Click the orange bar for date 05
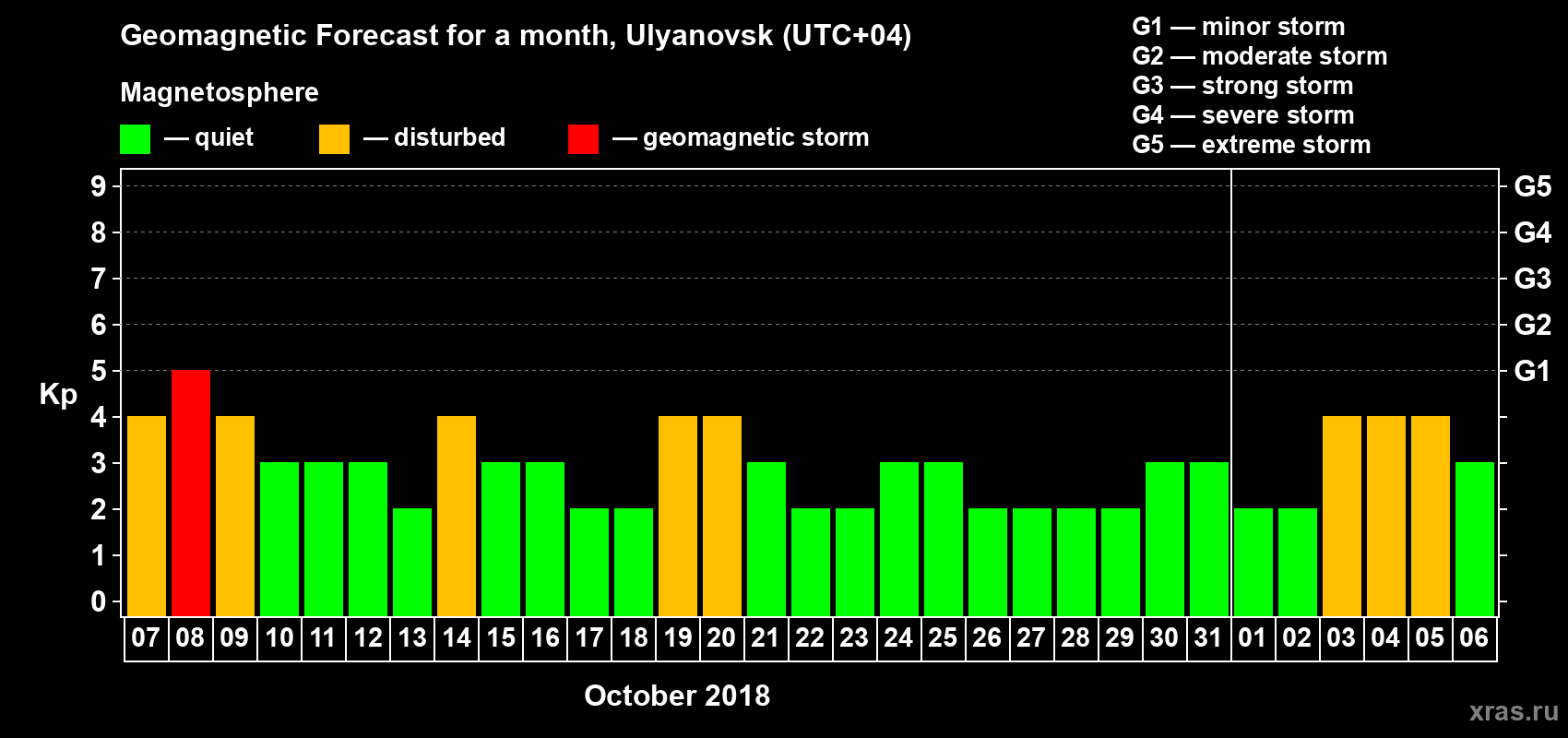 tap(1431, 516)
